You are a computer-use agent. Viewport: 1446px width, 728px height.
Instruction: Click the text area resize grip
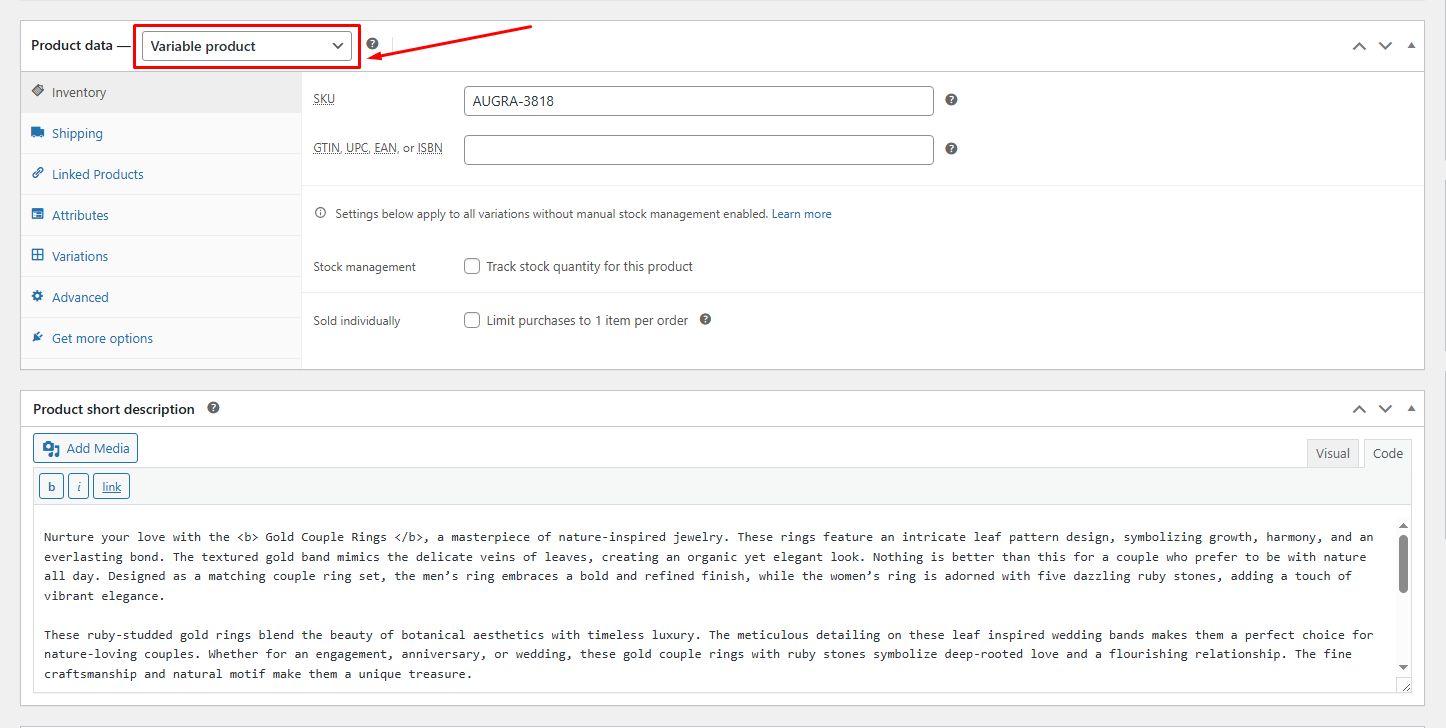1405,685
